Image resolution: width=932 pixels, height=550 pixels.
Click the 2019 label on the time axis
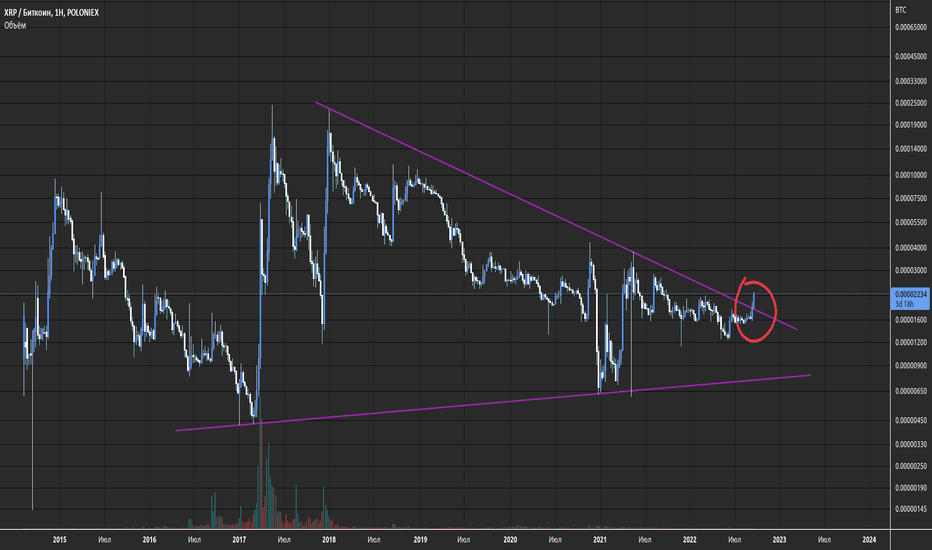tap(420, 540)
